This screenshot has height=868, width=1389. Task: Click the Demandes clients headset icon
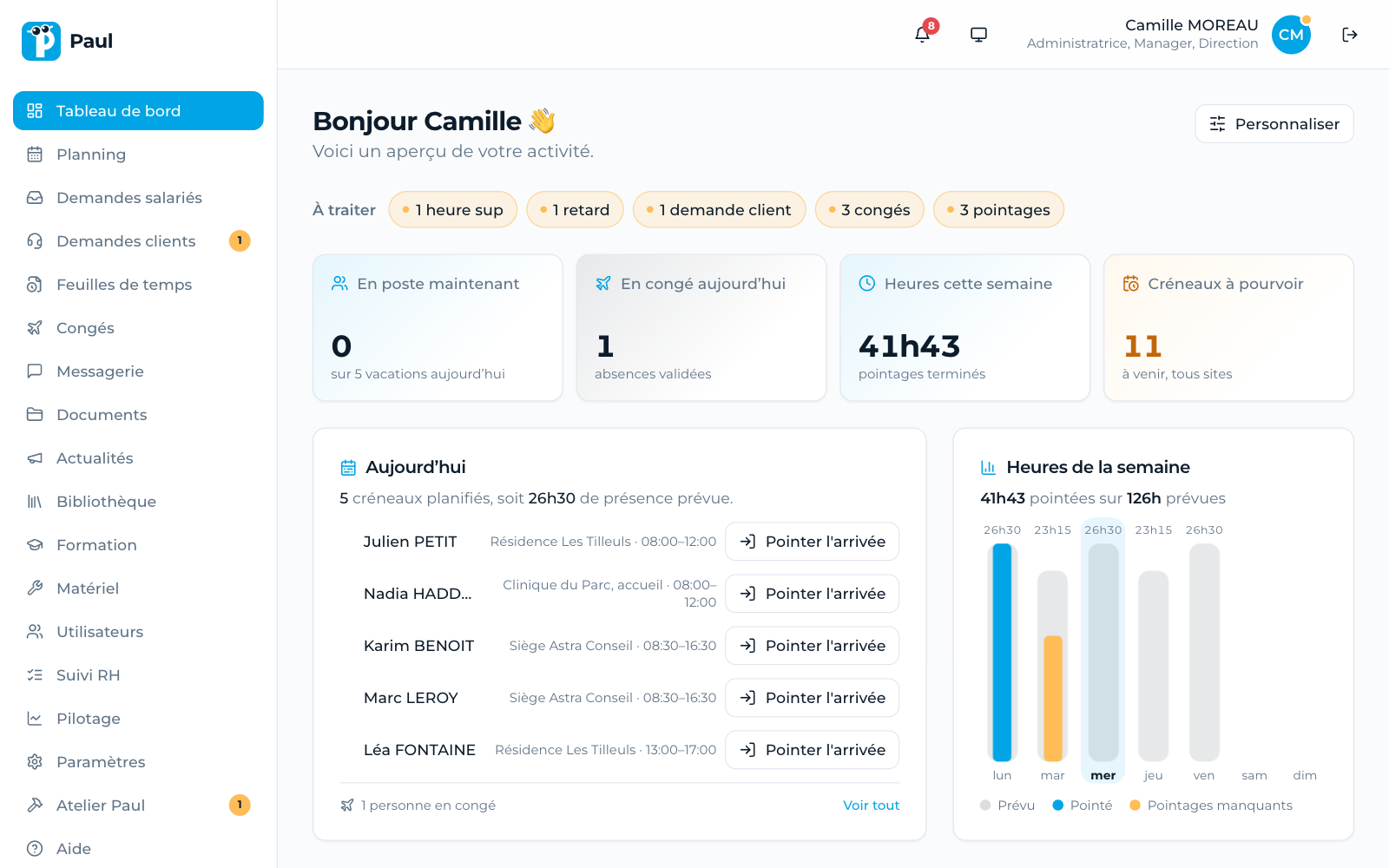[35, 241]
